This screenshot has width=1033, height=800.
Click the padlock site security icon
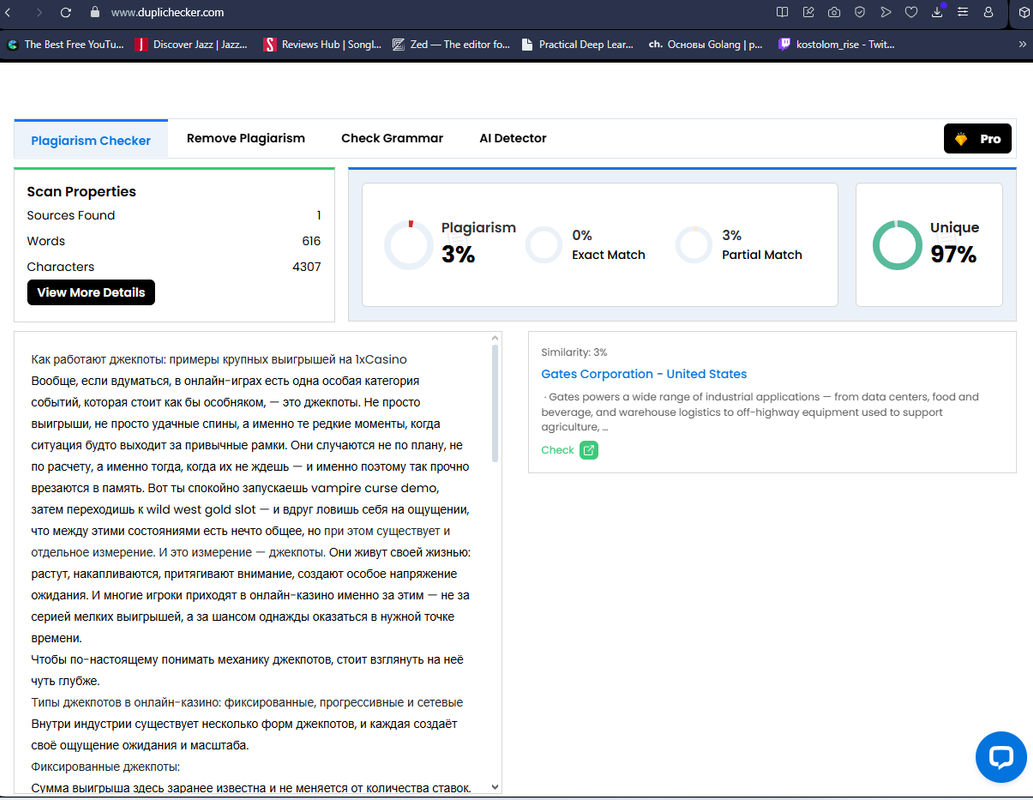tap(95, 12)
